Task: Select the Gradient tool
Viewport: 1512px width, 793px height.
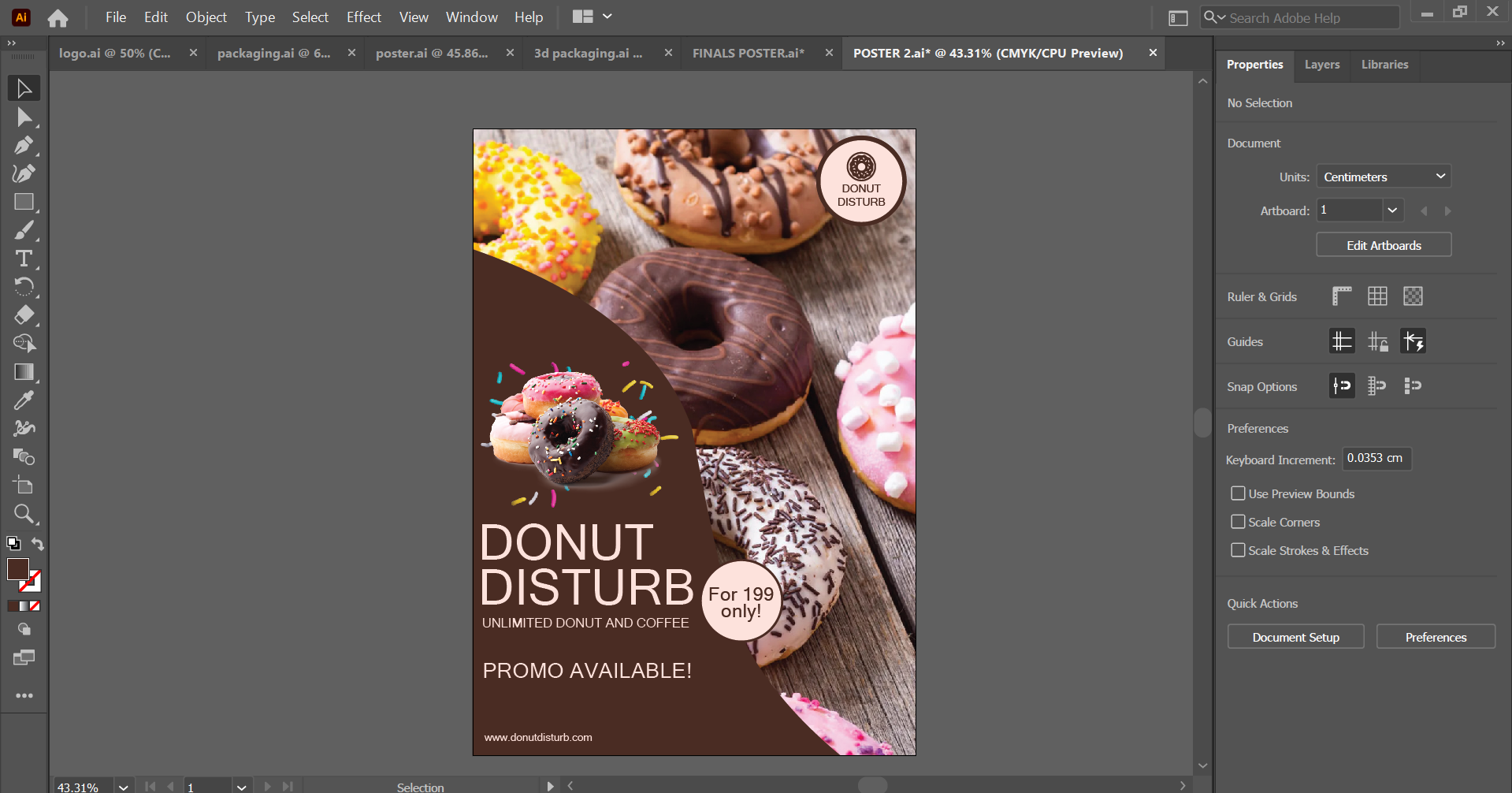Action: (24, 372)
